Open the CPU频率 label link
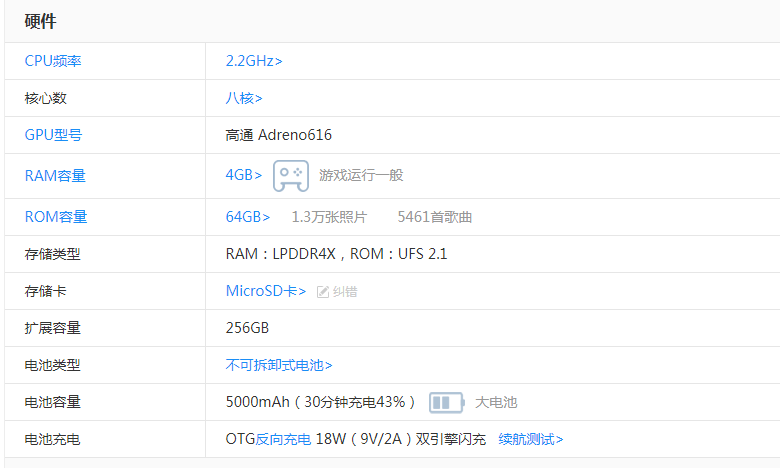 point(53,61)
